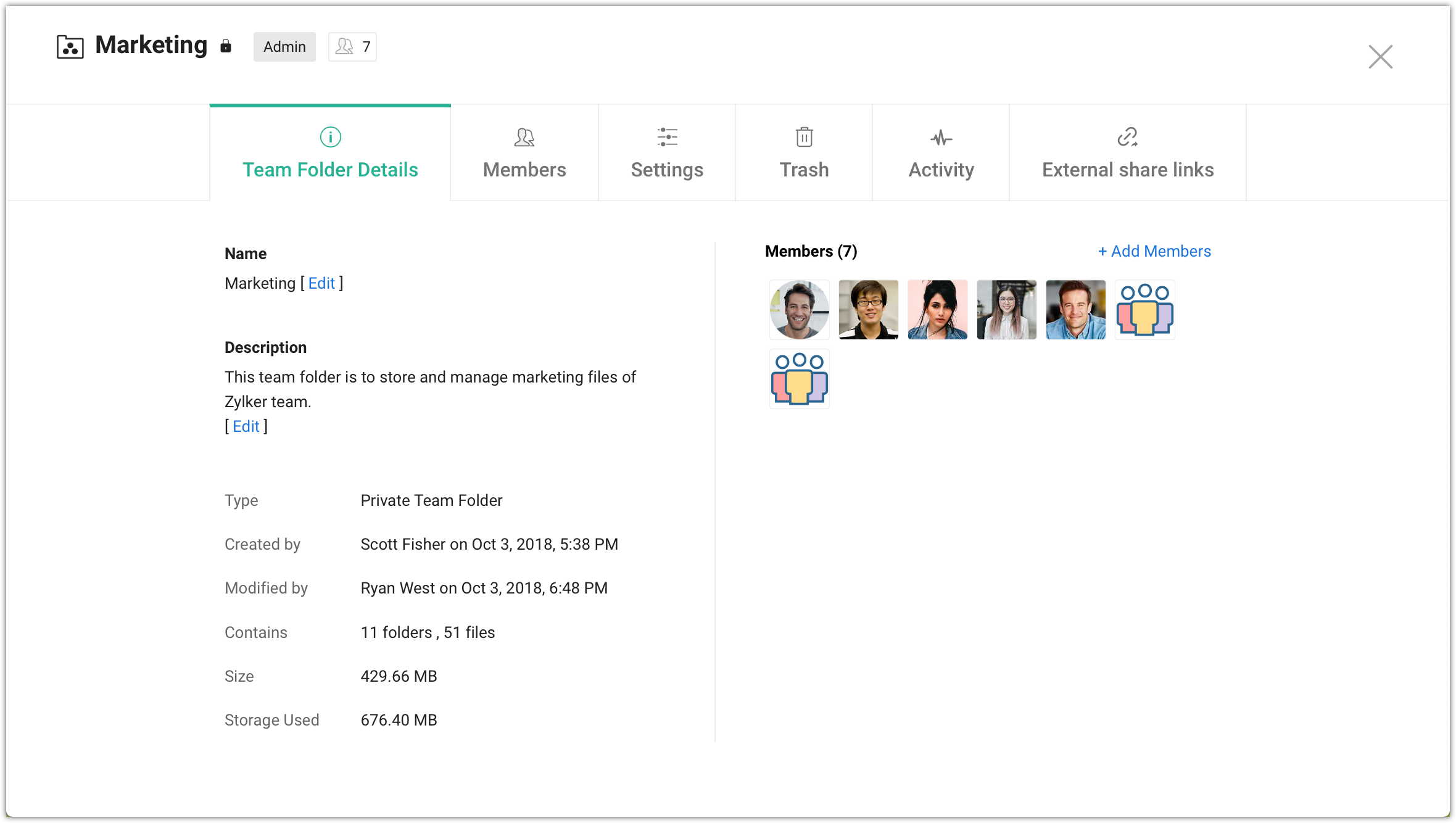Click the External share links chain icon
1456x823 pixels.
point(1127,137)
